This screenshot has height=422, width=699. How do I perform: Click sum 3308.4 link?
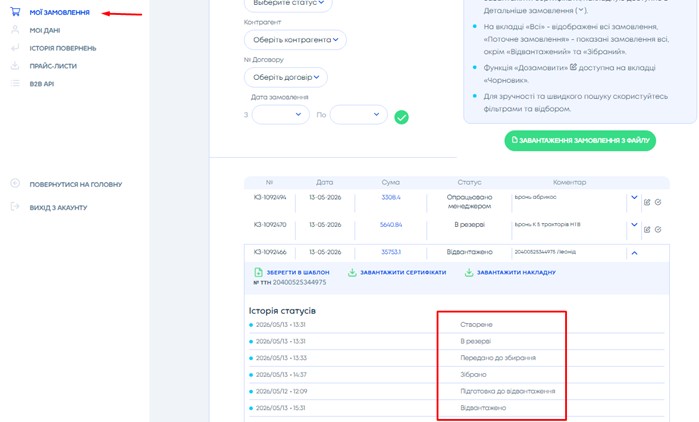pyautogui.click(x=391, y=197)
